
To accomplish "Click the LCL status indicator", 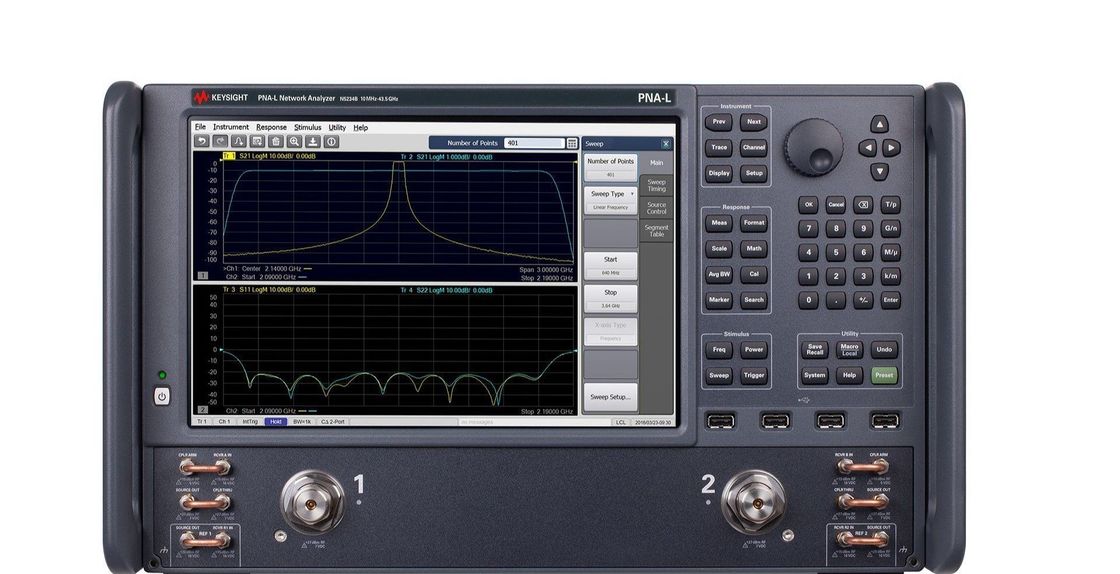I will point(621,423).
